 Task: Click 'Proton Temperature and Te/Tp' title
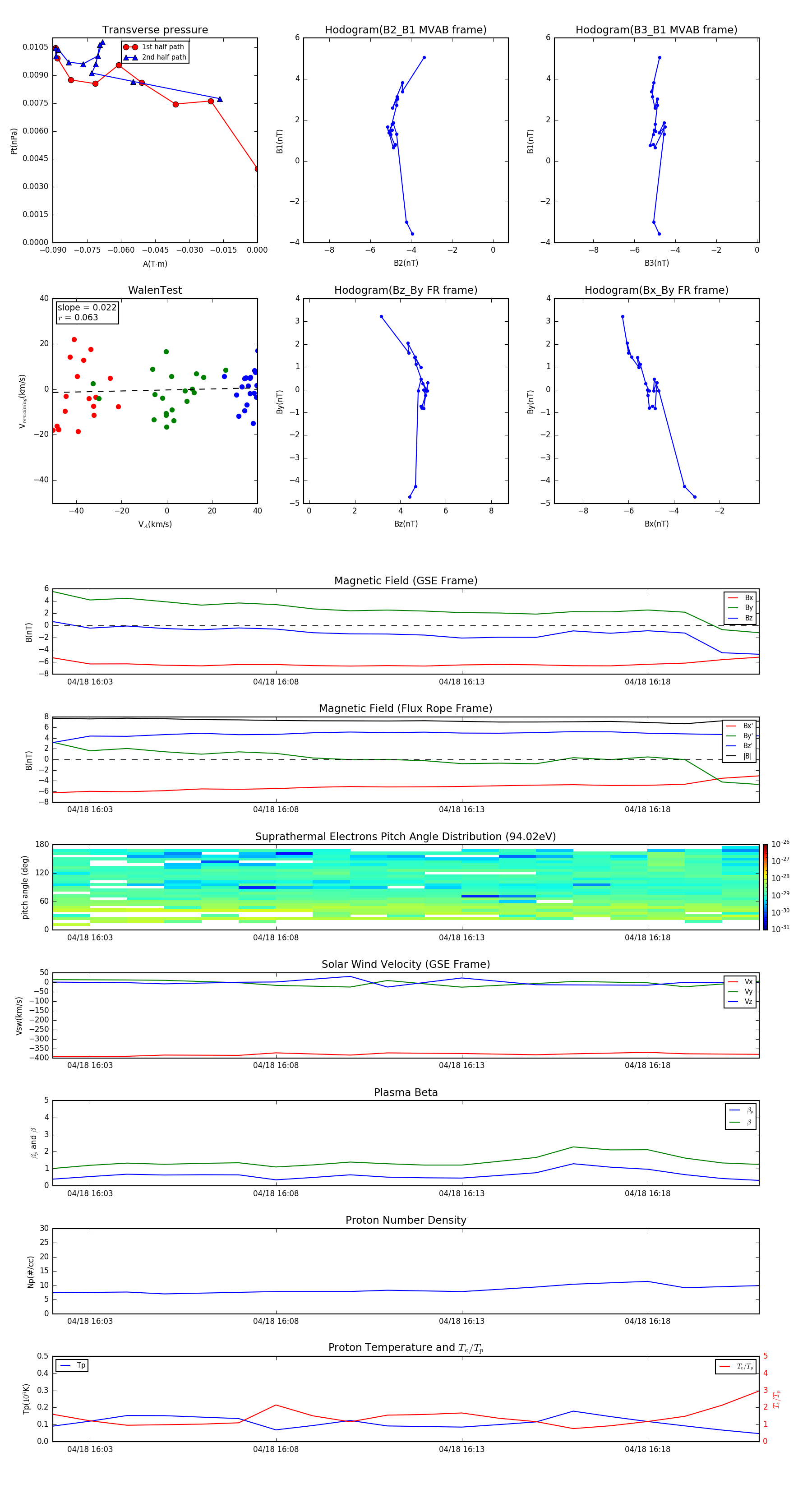406,1347
